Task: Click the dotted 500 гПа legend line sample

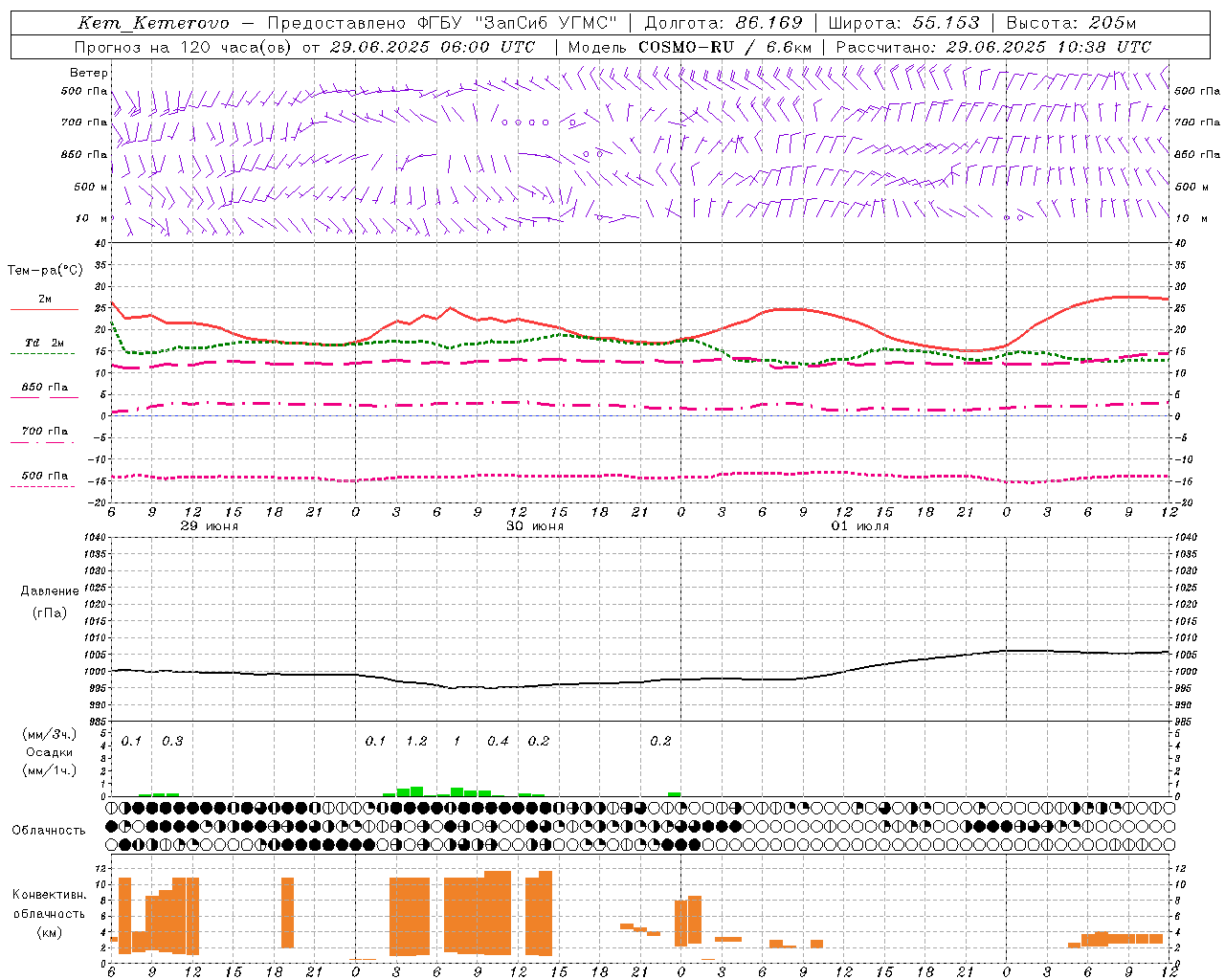Action: click(42, 486)
